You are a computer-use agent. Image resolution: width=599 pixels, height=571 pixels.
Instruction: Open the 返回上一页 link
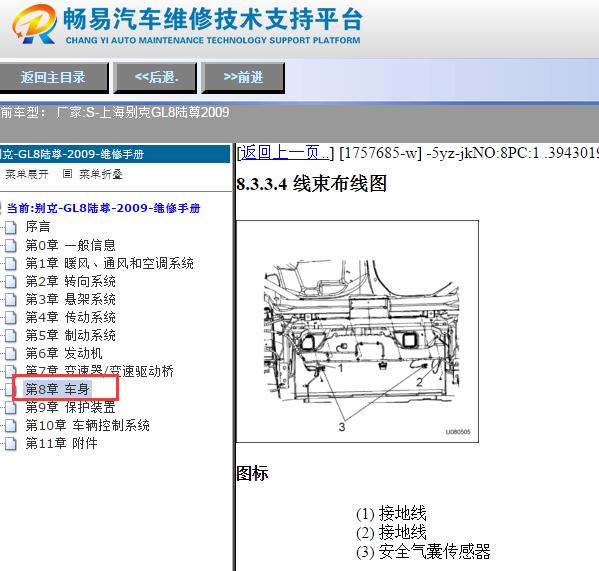coord(285,153)
